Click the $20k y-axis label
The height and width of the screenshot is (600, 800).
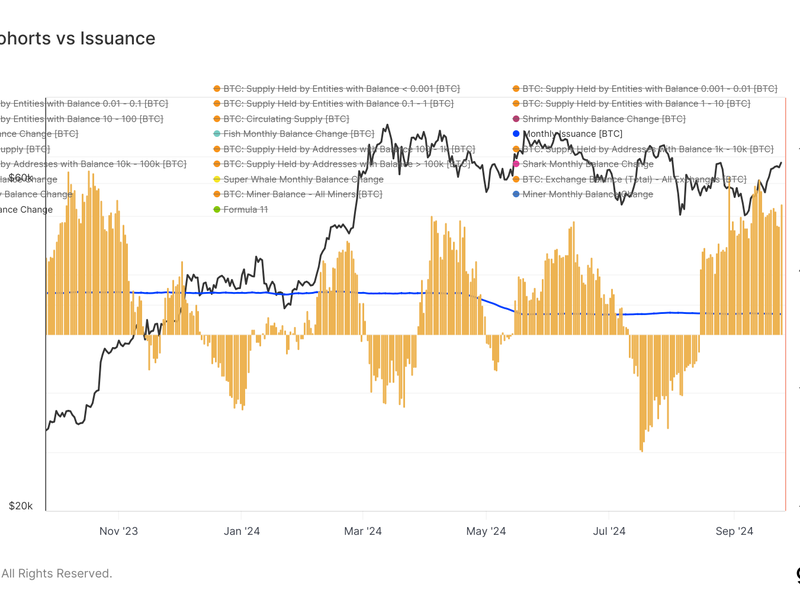point(21,506)
